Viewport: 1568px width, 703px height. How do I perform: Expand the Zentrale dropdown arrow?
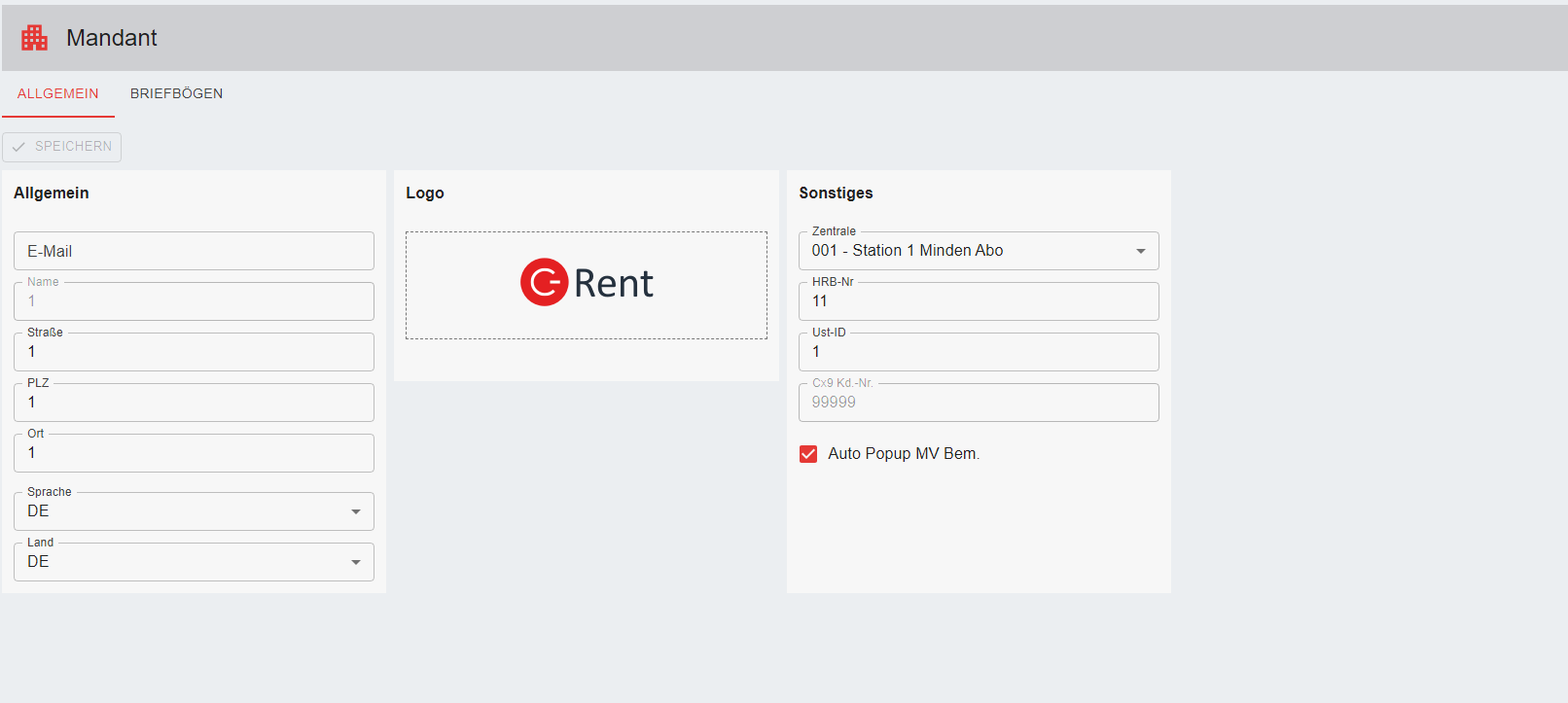pos(1140,251)
